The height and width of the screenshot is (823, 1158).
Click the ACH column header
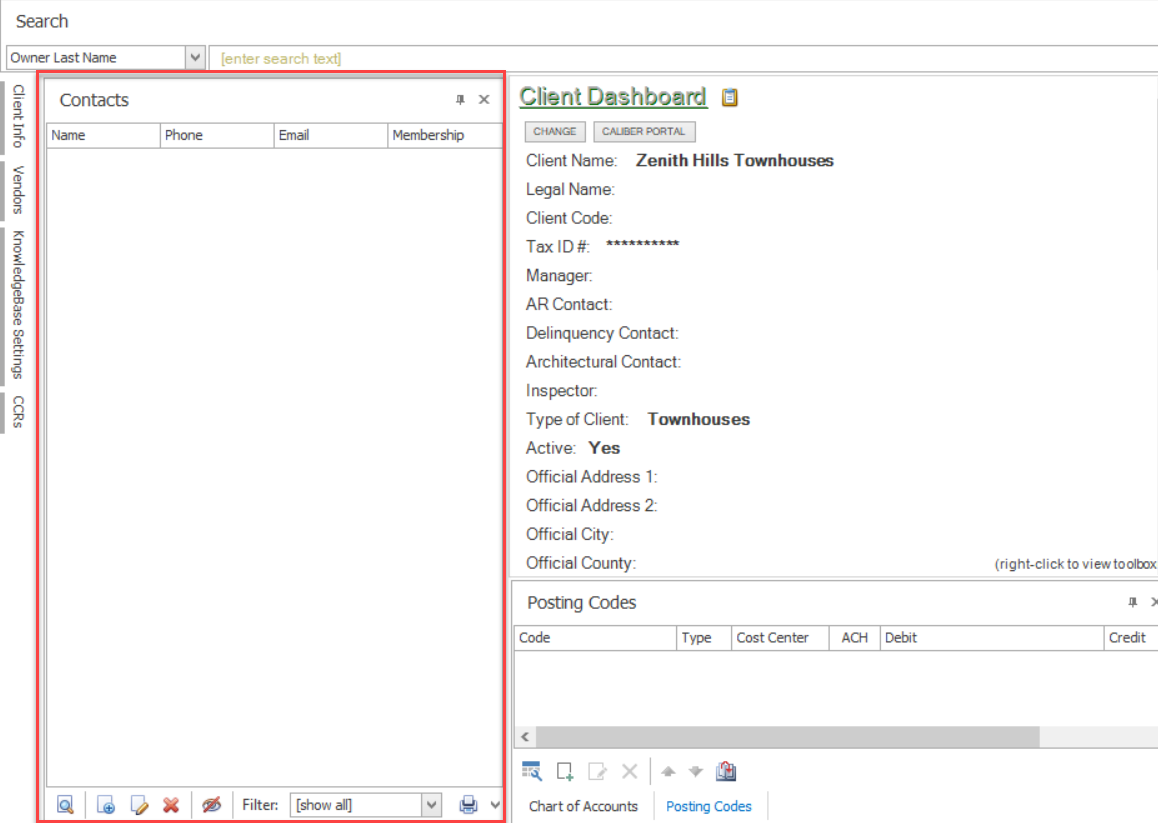click(854, 638)
